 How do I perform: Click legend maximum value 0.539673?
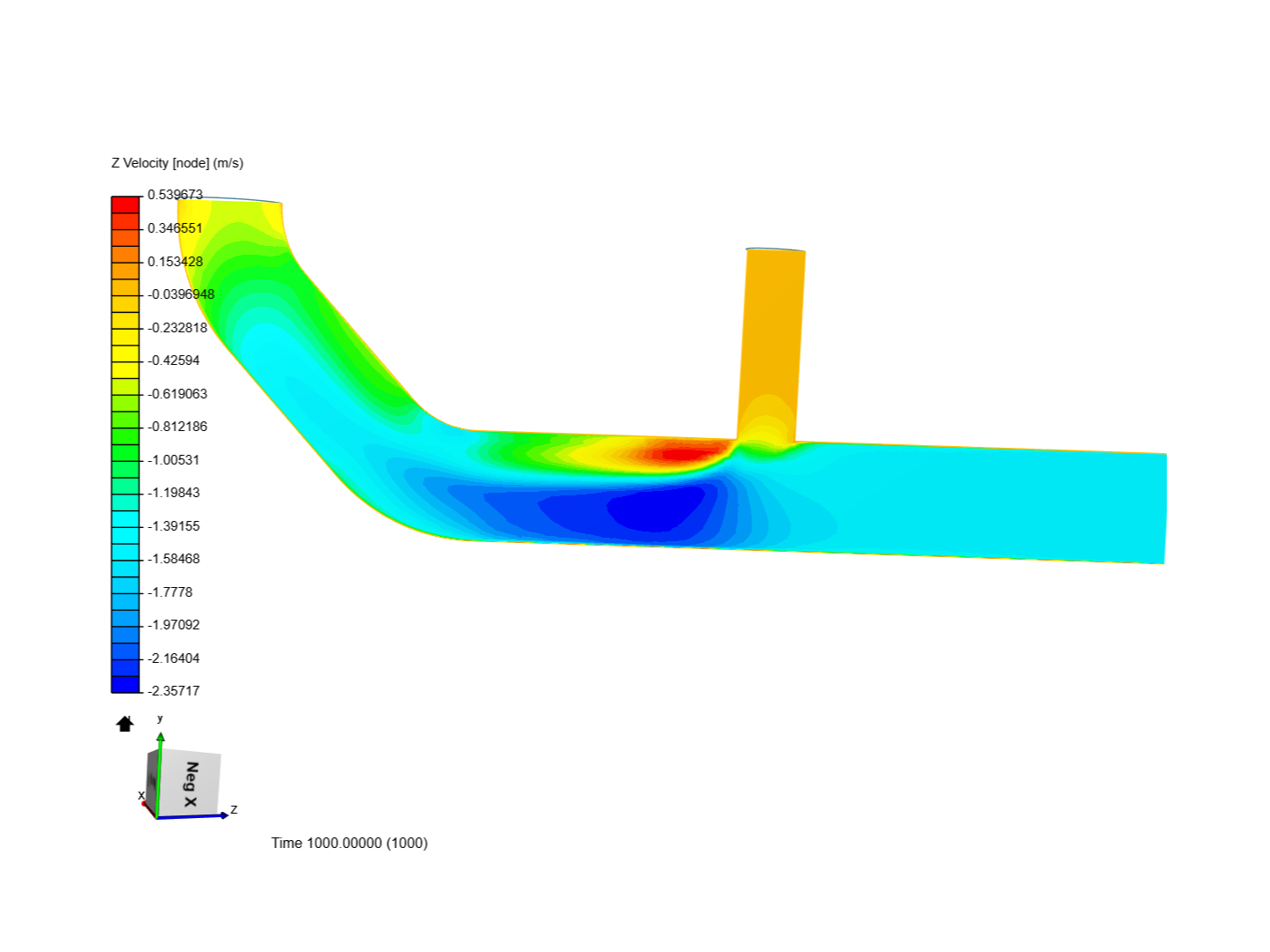(x=176, y=195)
